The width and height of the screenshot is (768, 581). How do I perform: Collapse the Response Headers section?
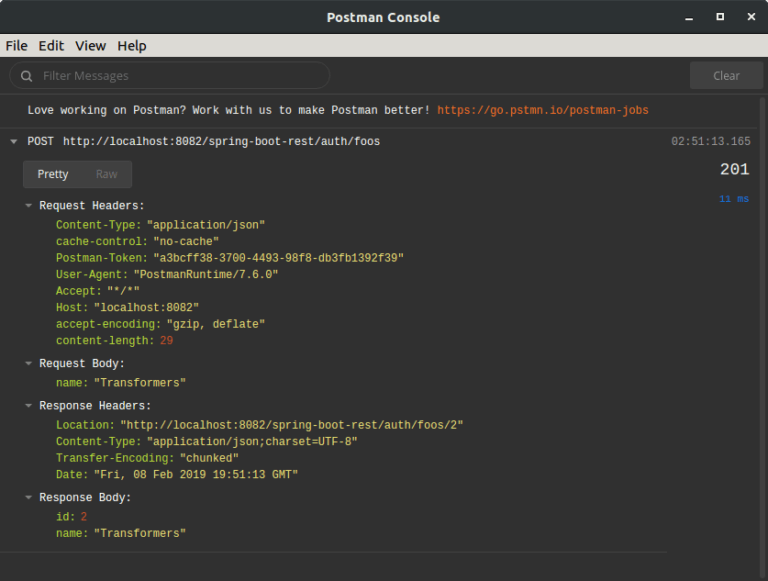29,406
